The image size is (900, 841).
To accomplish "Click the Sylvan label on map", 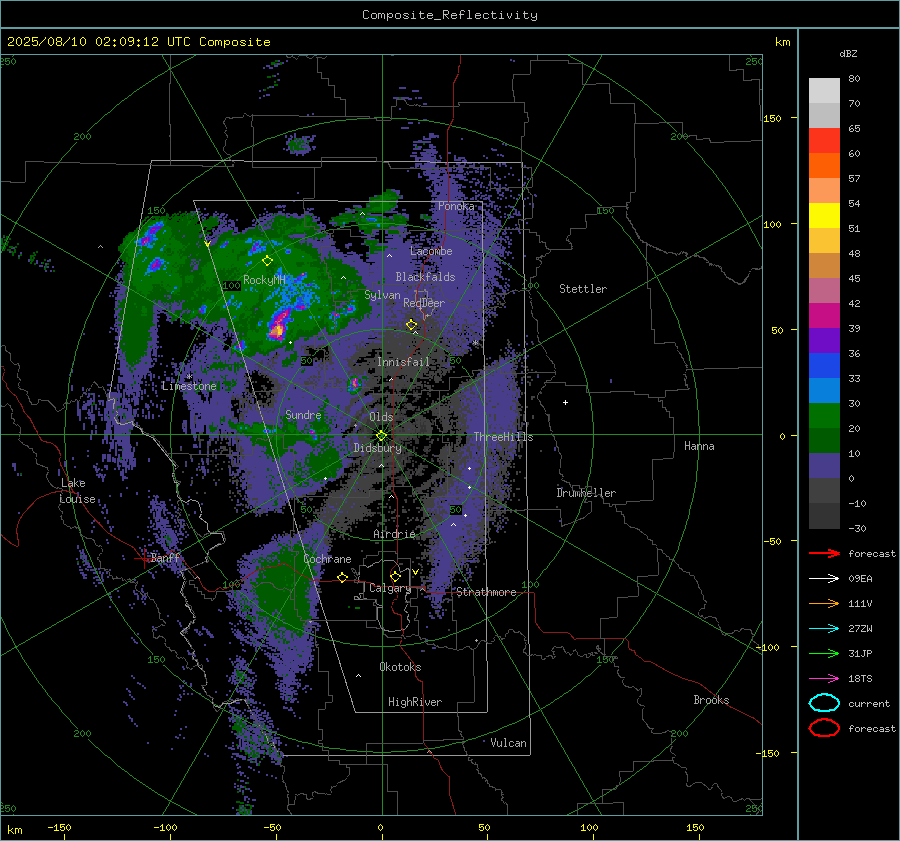I will (382, 295).
